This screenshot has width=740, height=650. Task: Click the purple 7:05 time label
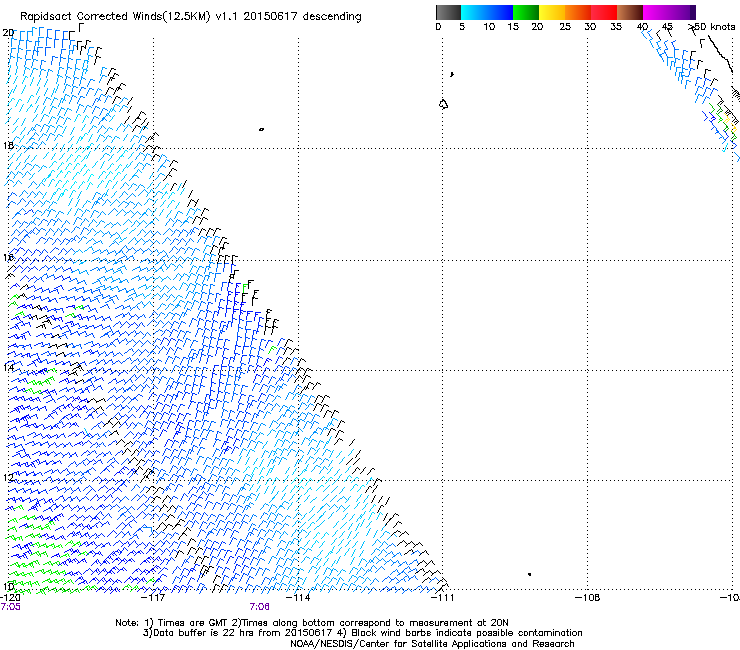pos(10,607)
